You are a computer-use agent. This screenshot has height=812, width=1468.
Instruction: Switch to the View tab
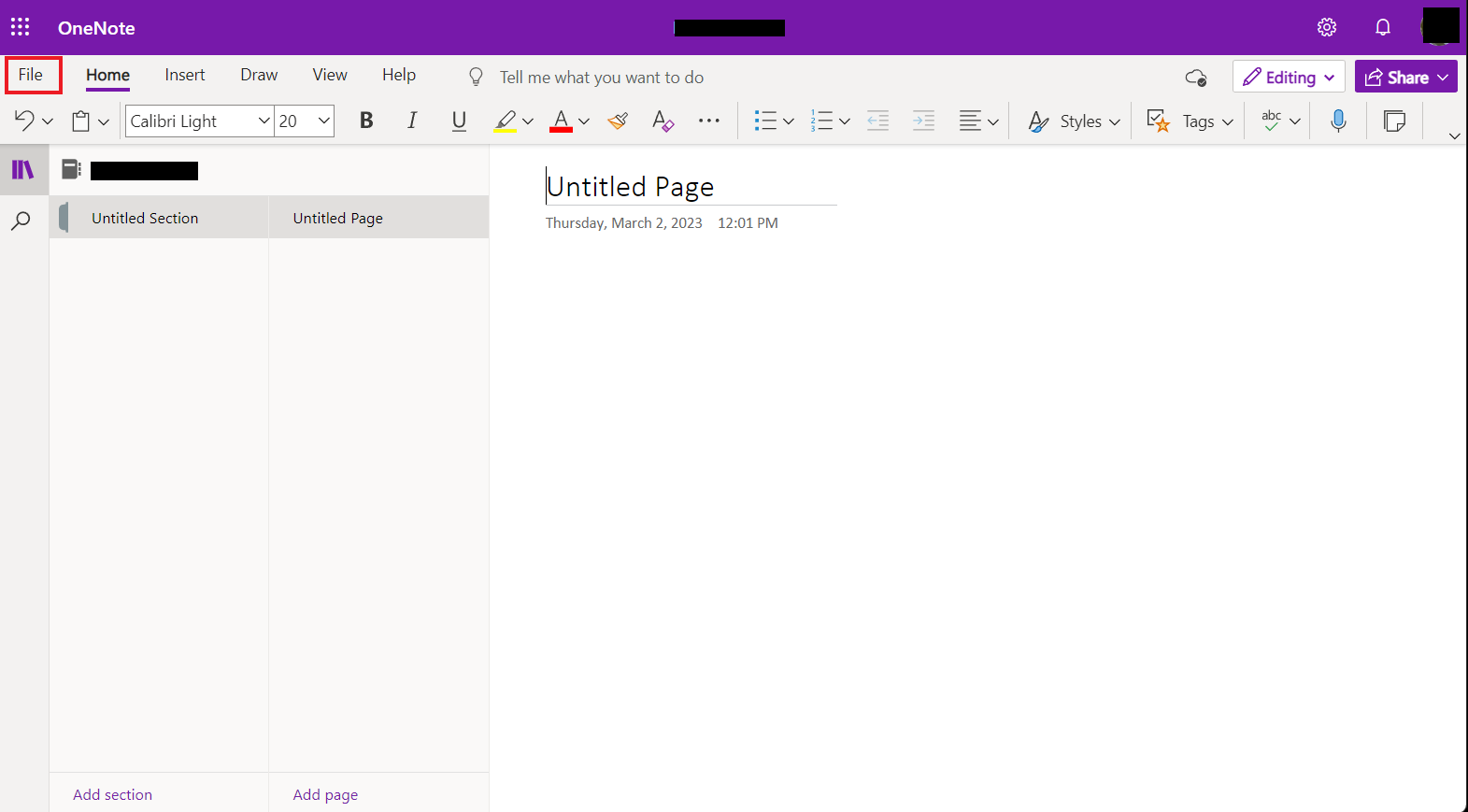click(x=330, y=75)
